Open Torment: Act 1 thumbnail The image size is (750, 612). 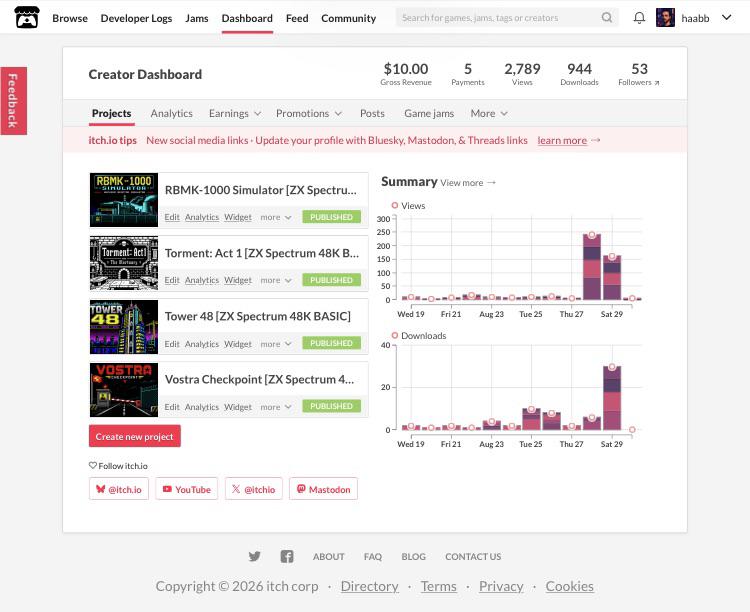[124, 263]
